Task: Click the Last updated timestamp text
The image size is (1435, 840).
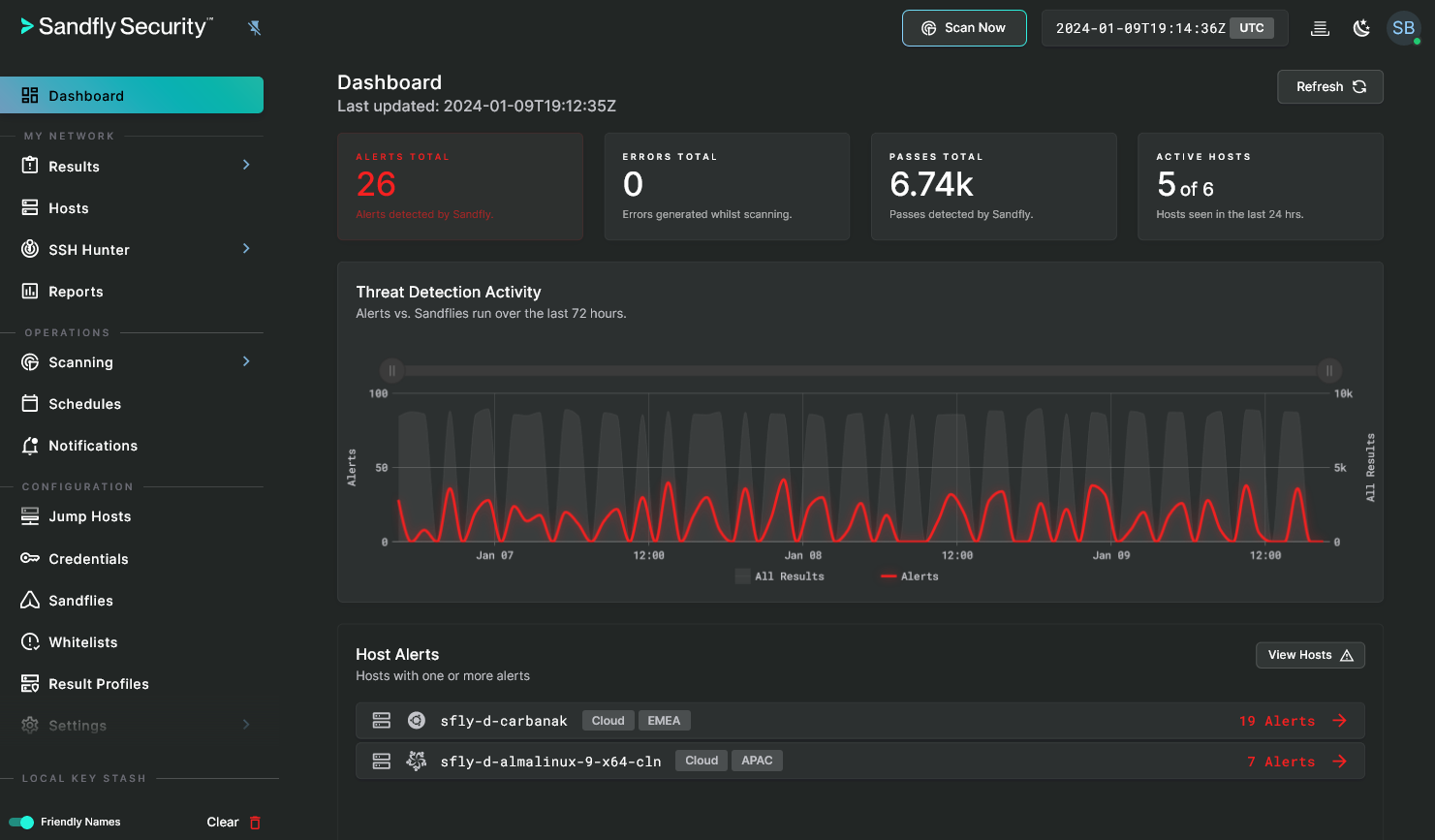Action: 477,106
